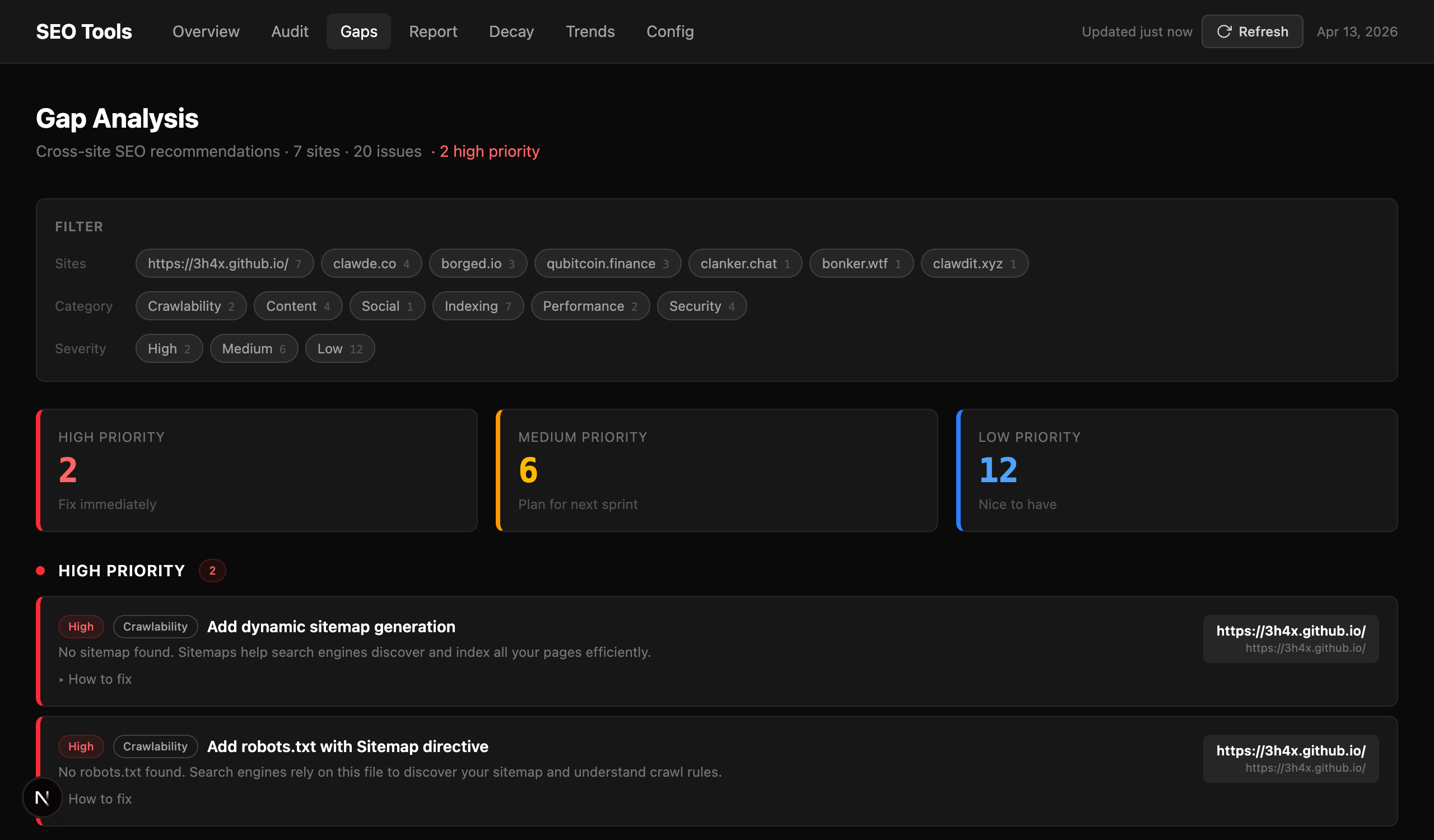Click the 2 high priority text in subtitle

tap(491, 151)
